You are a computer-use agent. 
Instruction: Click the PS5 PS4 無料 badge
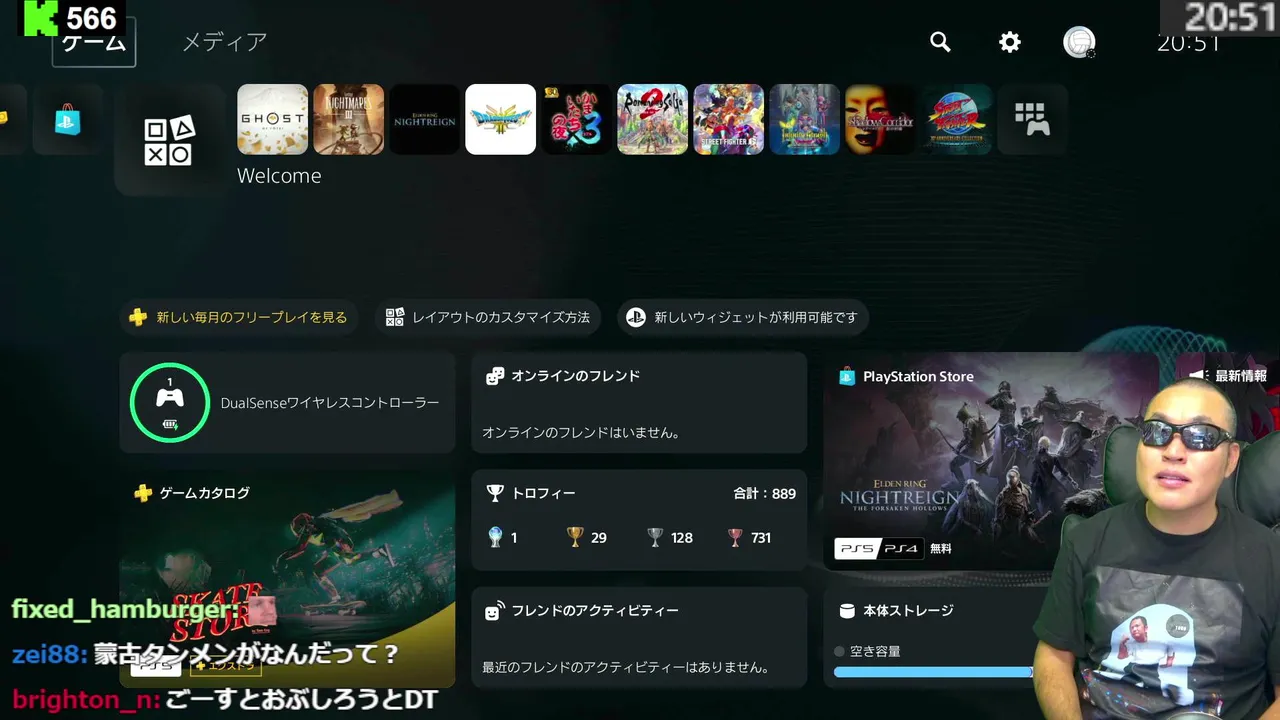(x=893, y=548)
